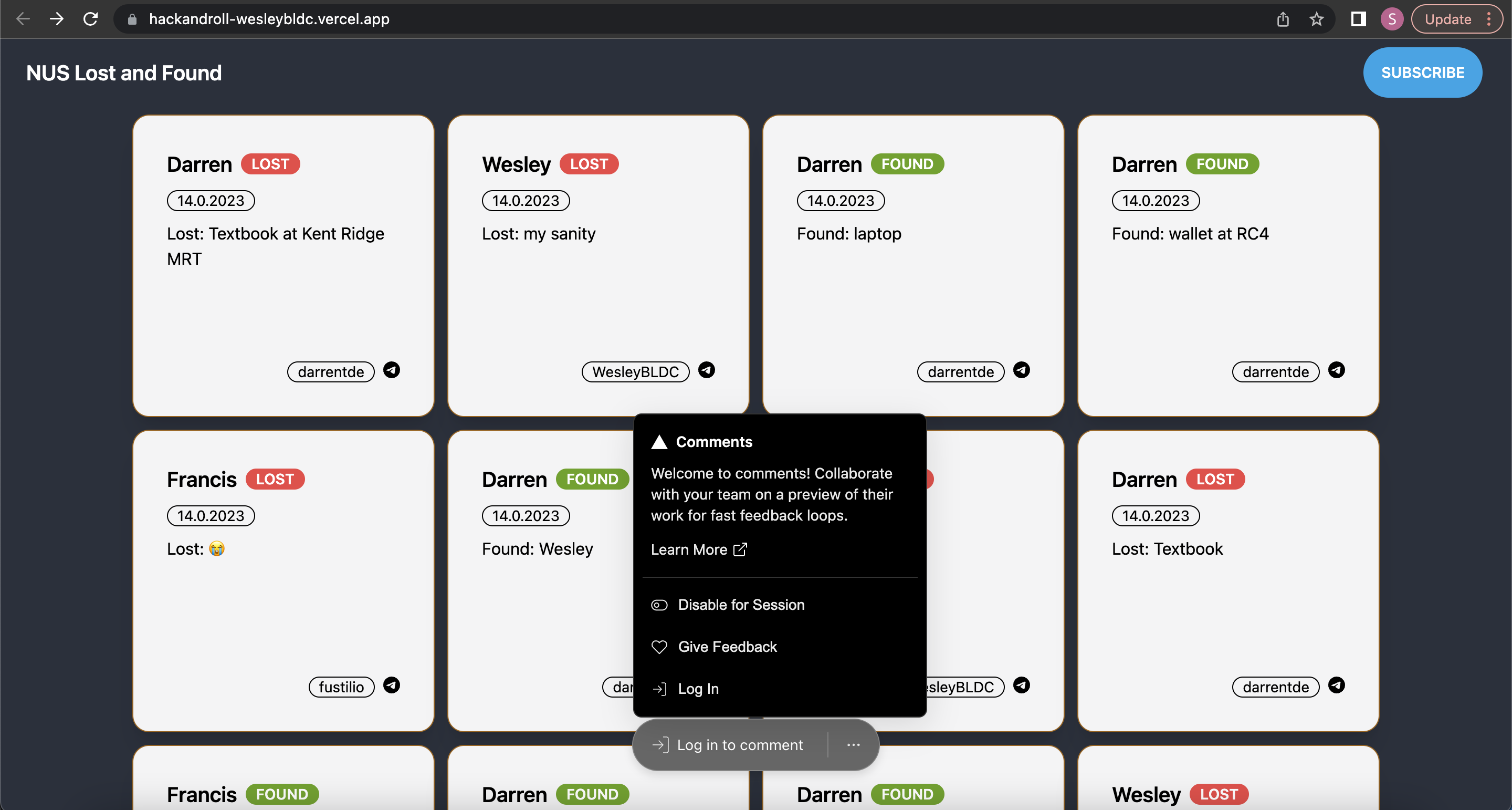This screenshot has height=810, width=1512.
Task: Click Telegram icon on Darren's Textbook at Kent Ridge card
Action: click(392, 370)
